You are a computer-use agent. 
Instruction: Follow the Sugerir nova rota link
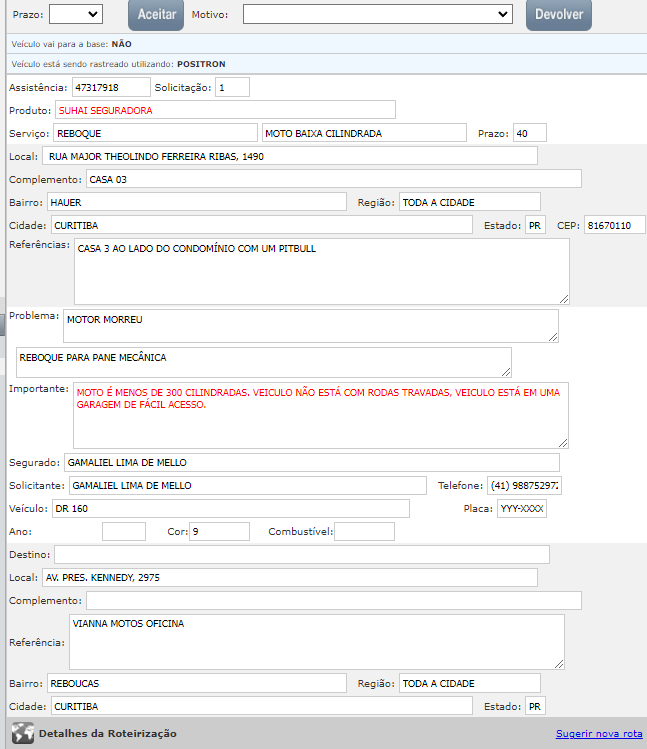point(599,734)
